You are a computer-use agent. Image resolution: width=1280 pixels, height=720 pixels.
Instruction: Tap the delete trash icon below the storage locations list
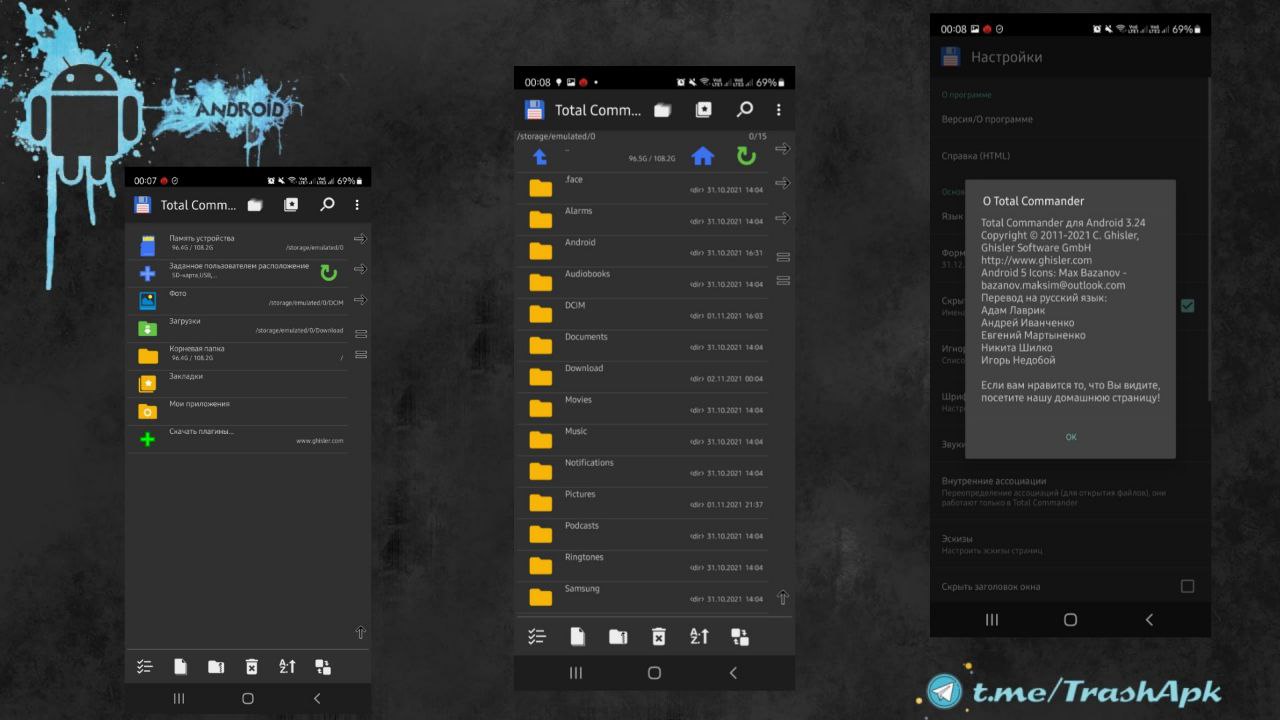pos(252,667)
